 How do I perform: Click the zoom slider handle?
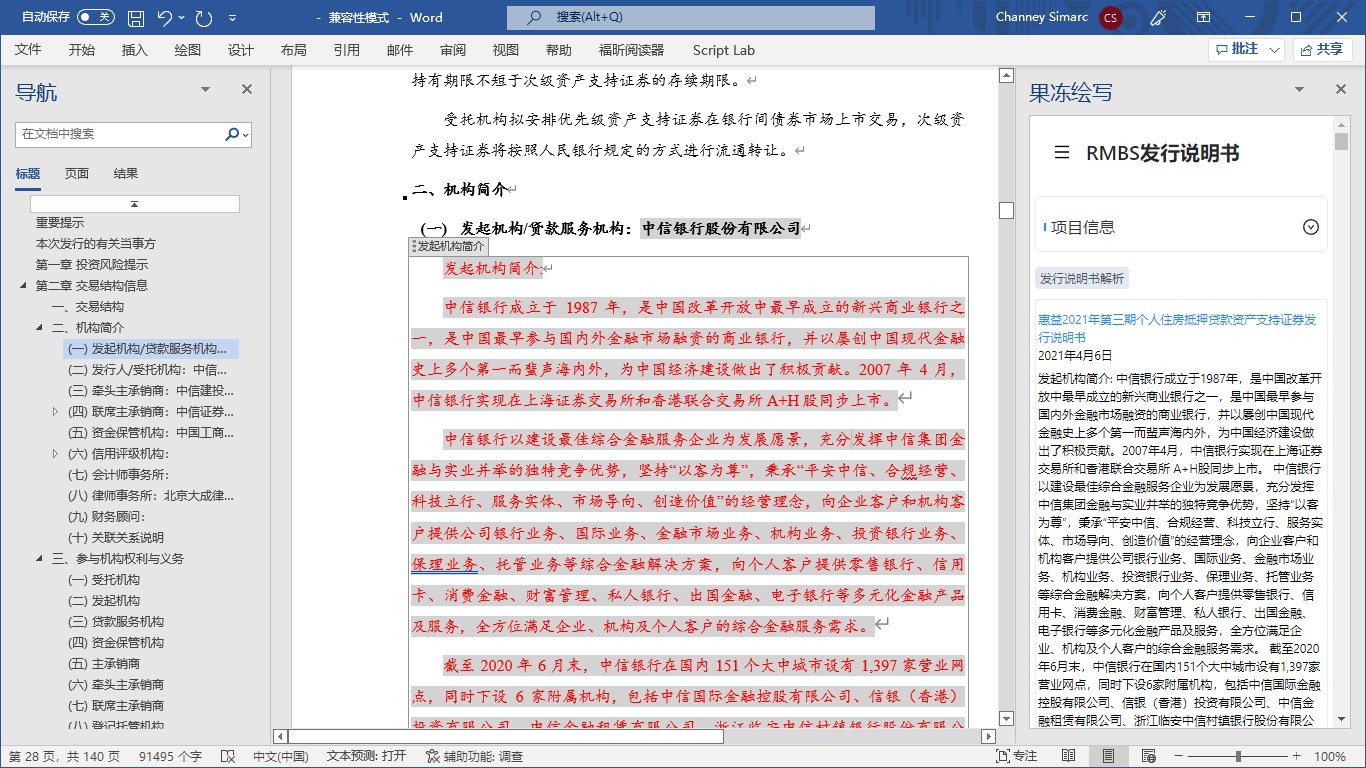(1239, 757)
